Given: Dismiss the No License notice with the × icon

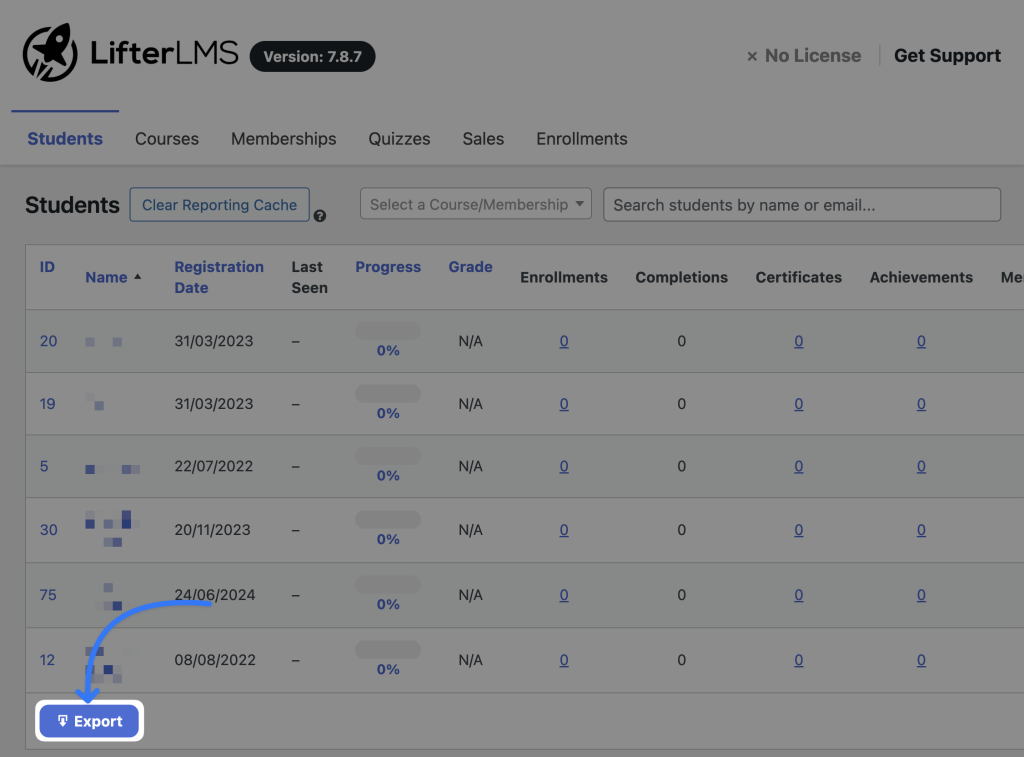Looking at the screenshot, I should (x=751, y=55).
